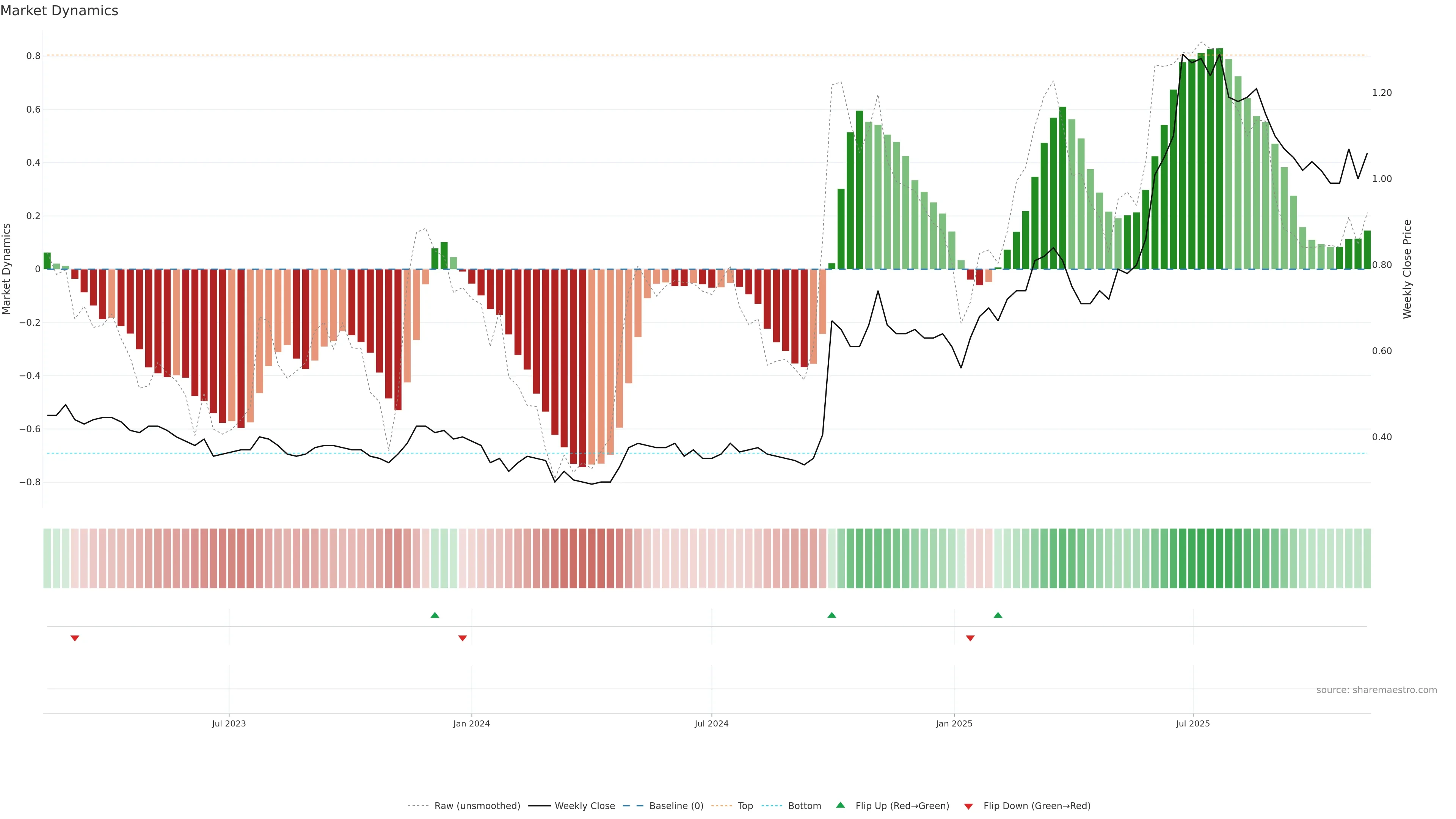
Task: Click the Weekly Close Price axis title
Action: pyautogui.click(x=1407, y=269)
